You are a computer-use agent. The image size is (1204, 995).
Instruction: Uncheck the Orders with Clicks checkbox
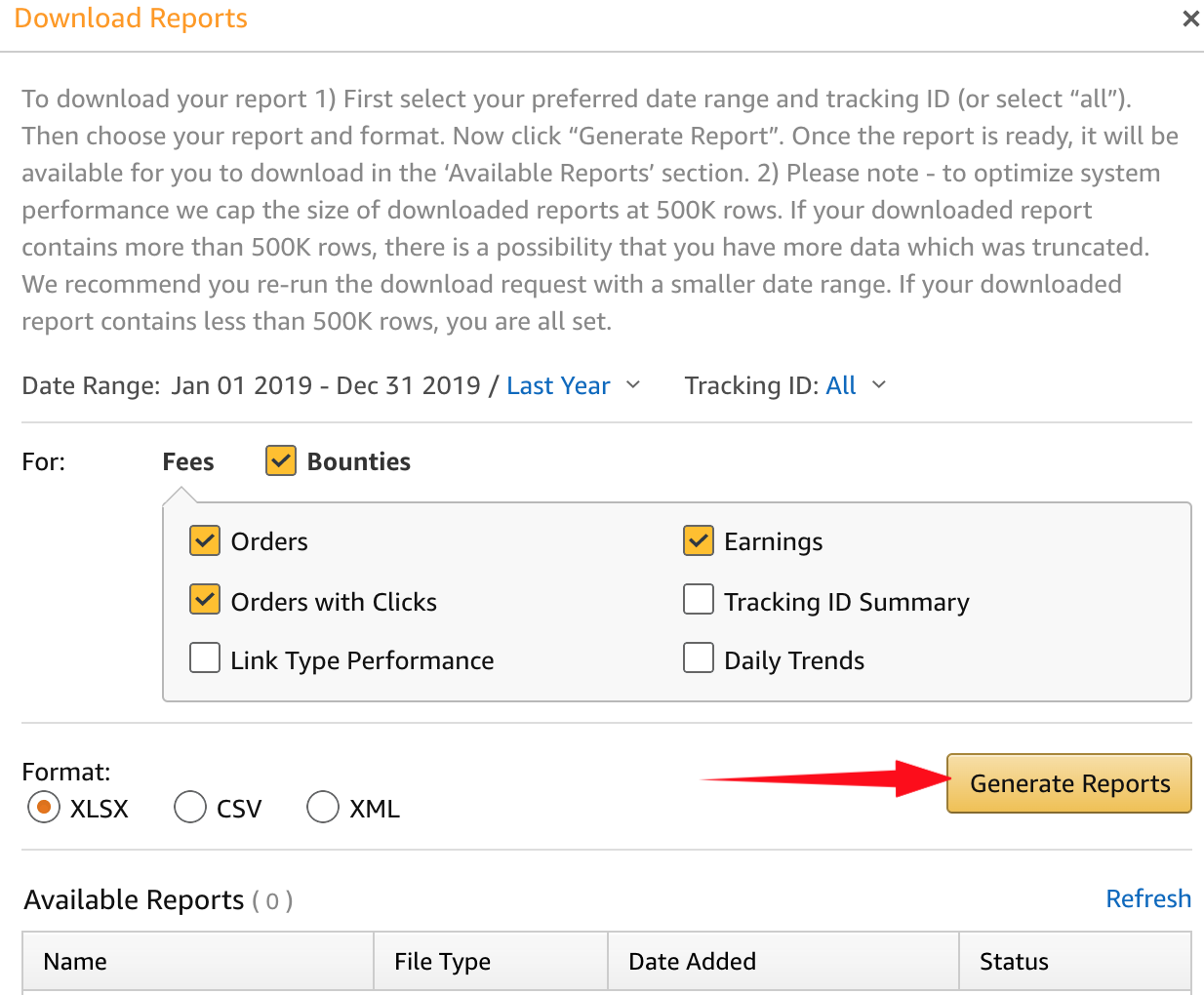point(205,600)
